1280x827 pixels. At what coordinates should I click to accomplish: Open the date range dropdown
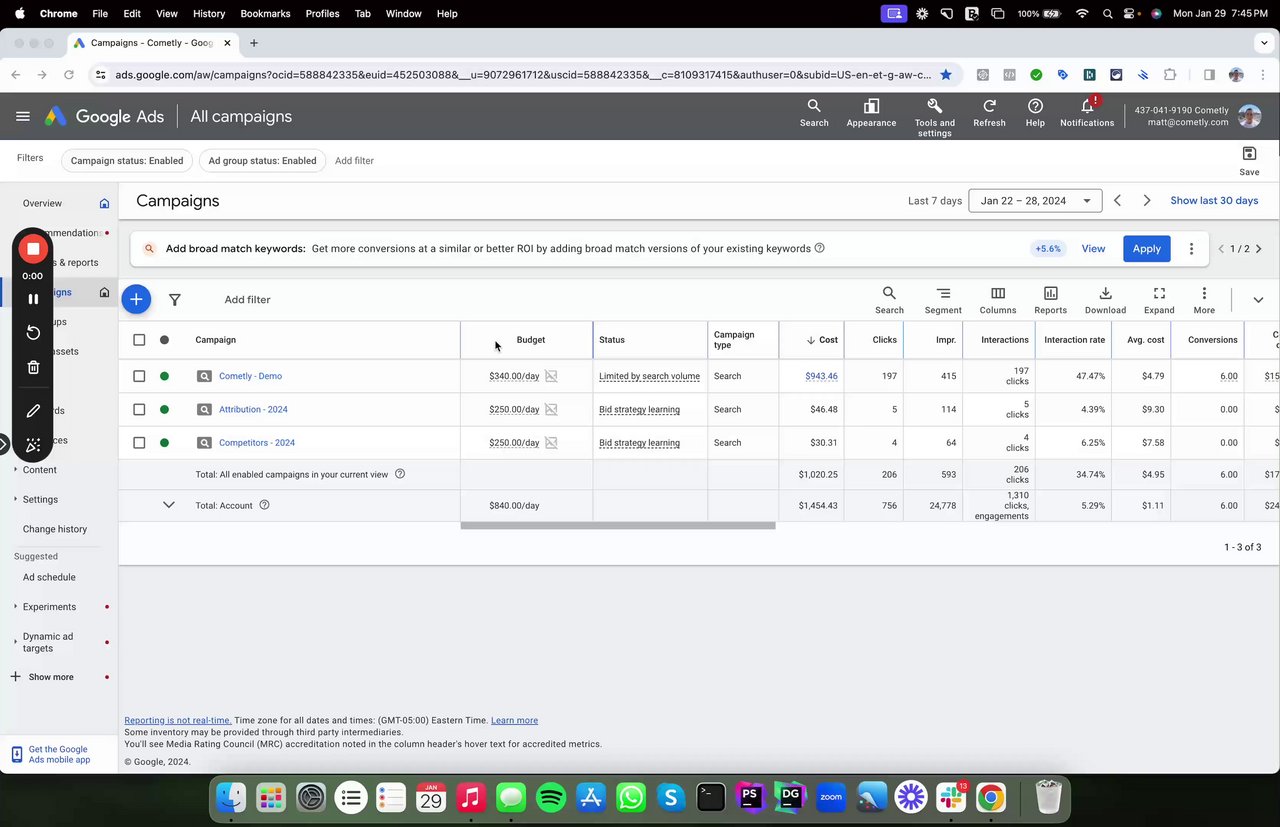point(1035,201)
